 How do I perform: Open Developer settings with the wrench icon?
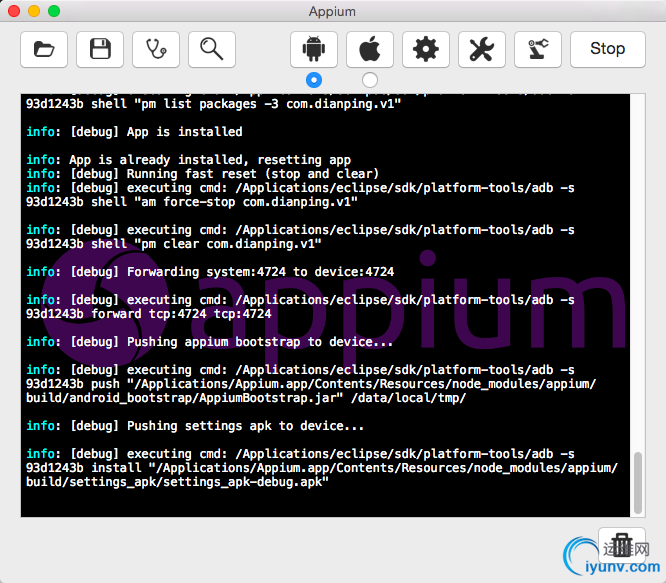coord(482,49)
